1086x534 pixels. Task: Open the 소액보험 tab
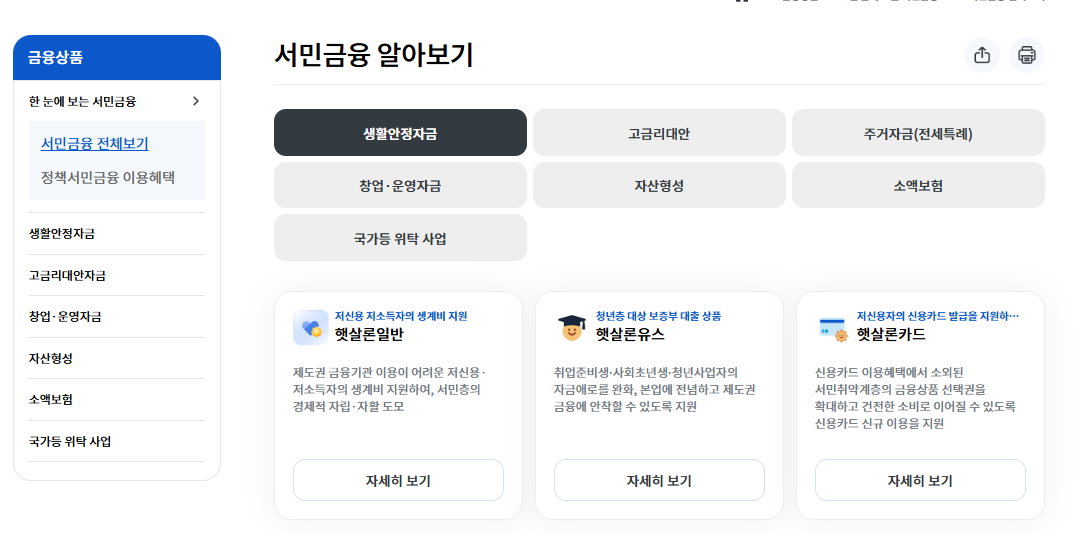918,185
